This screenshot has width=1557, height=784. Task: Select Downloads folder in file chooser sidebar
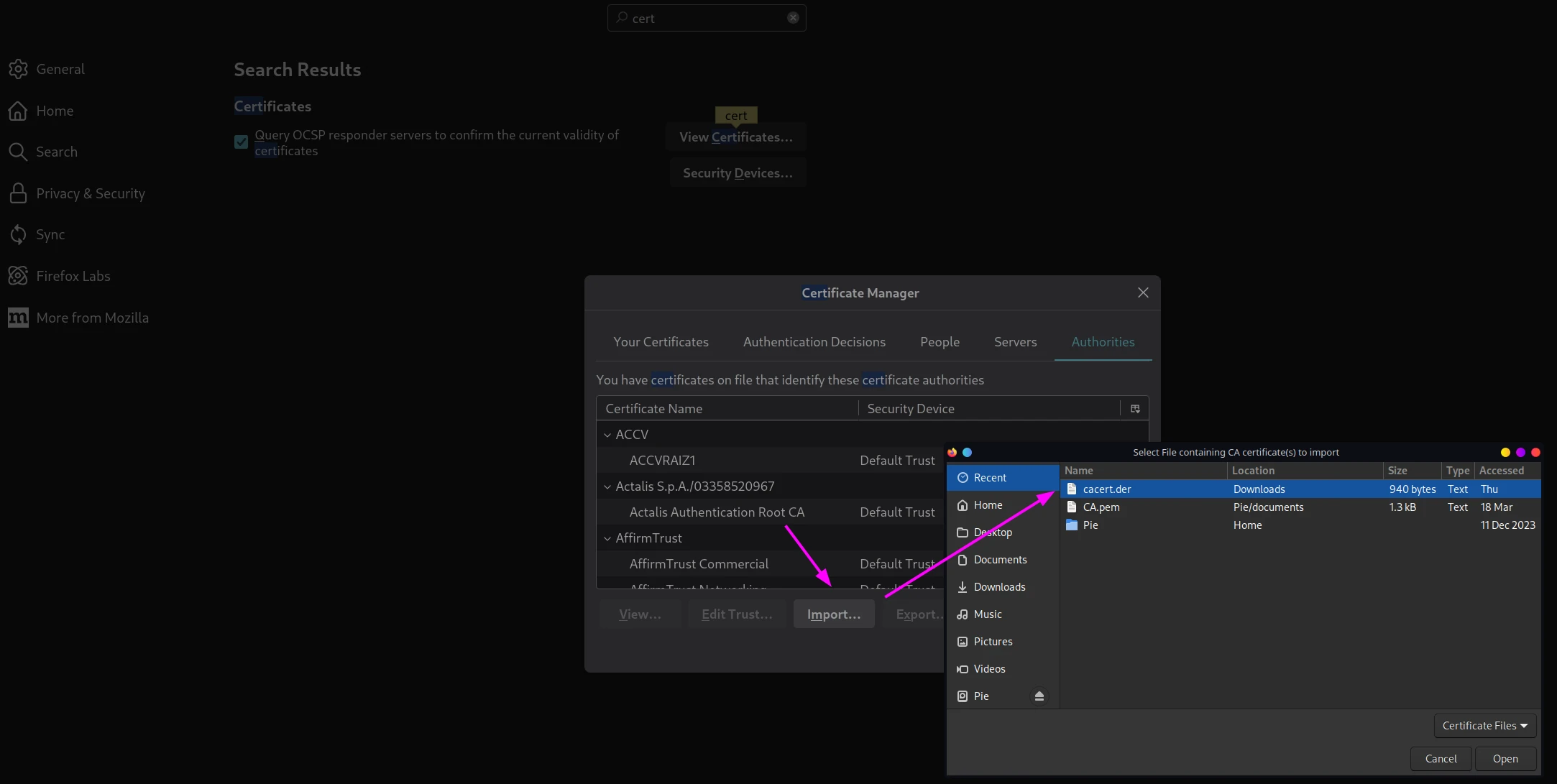999,587
